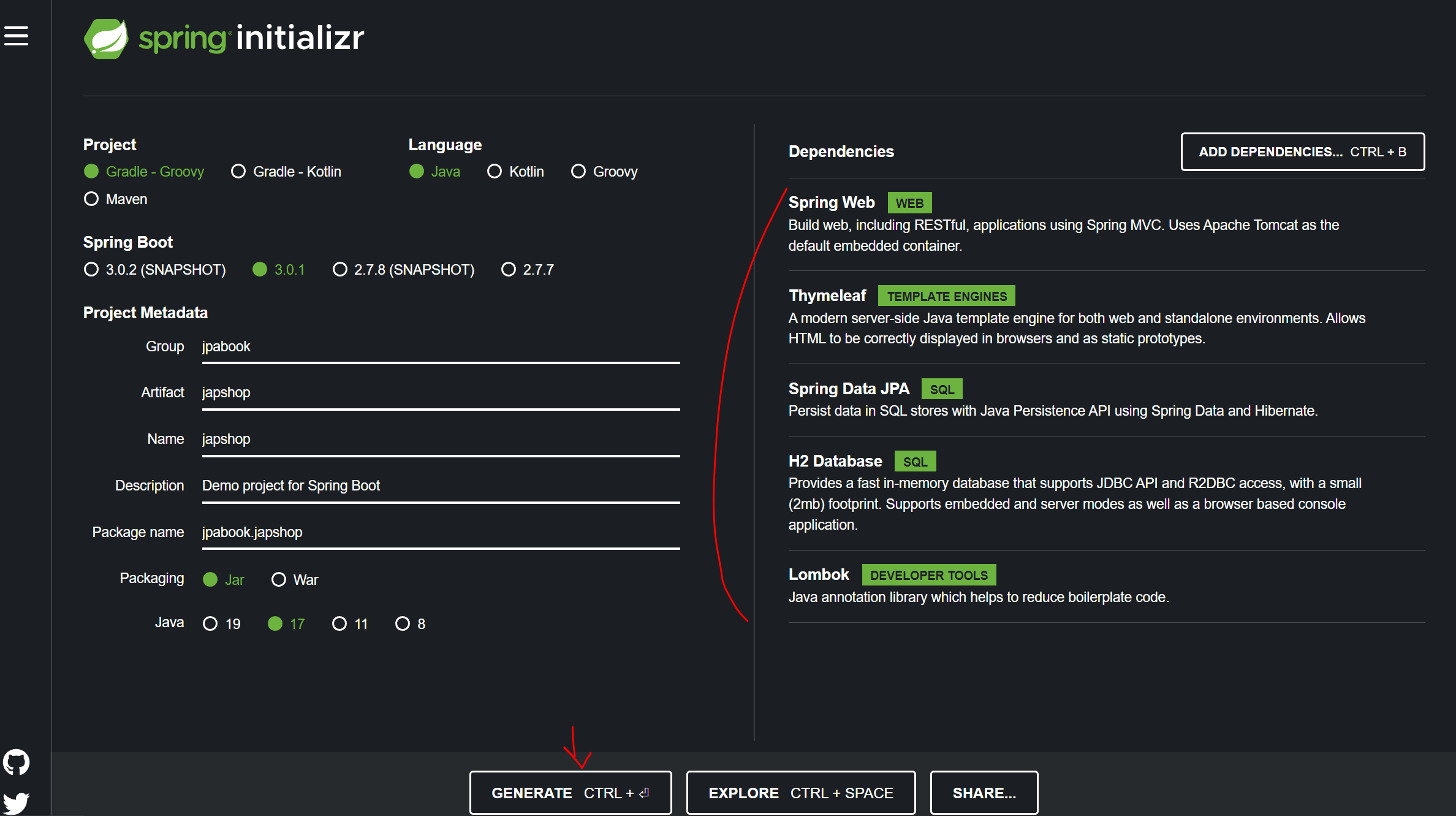Viewport: 1456px width, 816px height.
Task: Click the Twitter bird icon
Action: coord(17,803)
